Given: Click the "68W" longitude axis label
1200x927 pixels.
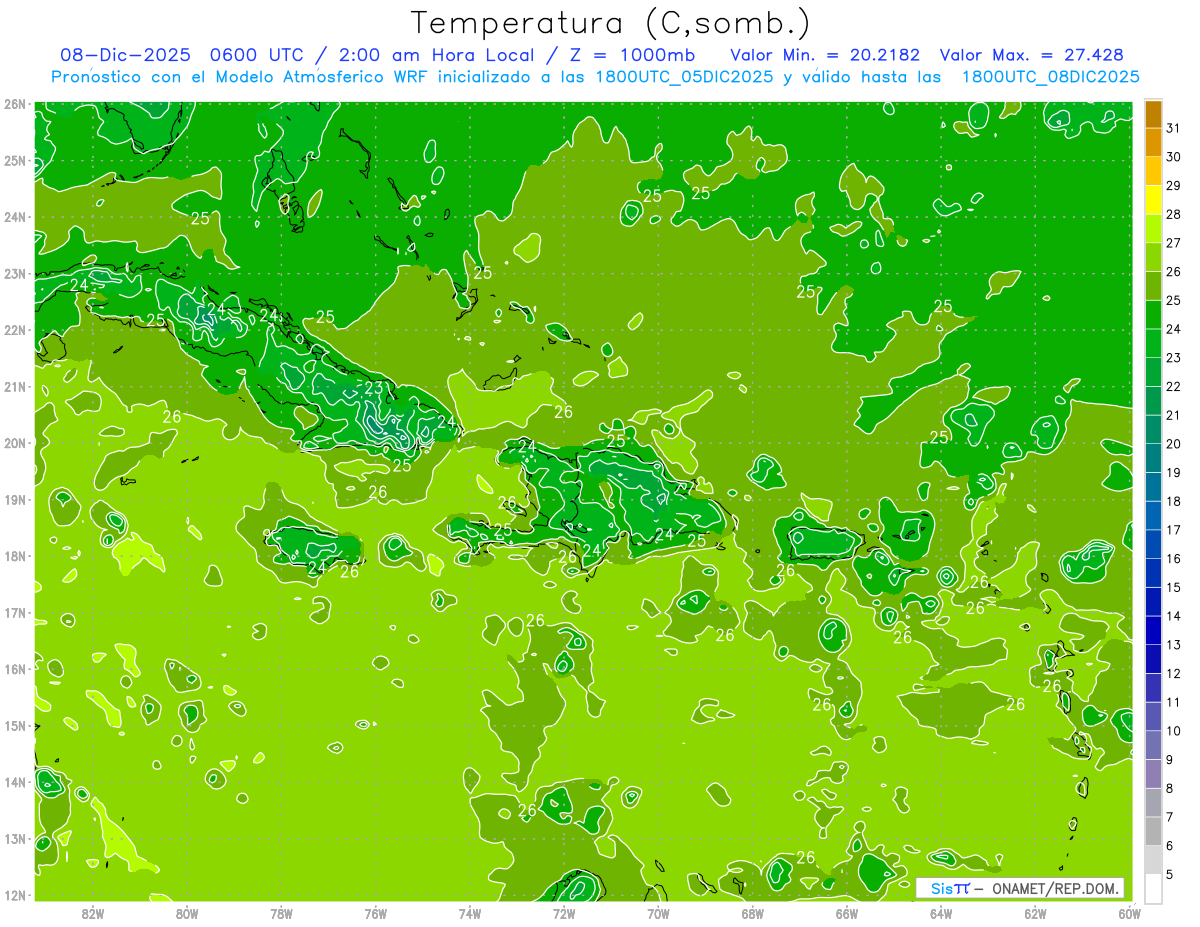Looking at the screenshot, I should [752, 912].
